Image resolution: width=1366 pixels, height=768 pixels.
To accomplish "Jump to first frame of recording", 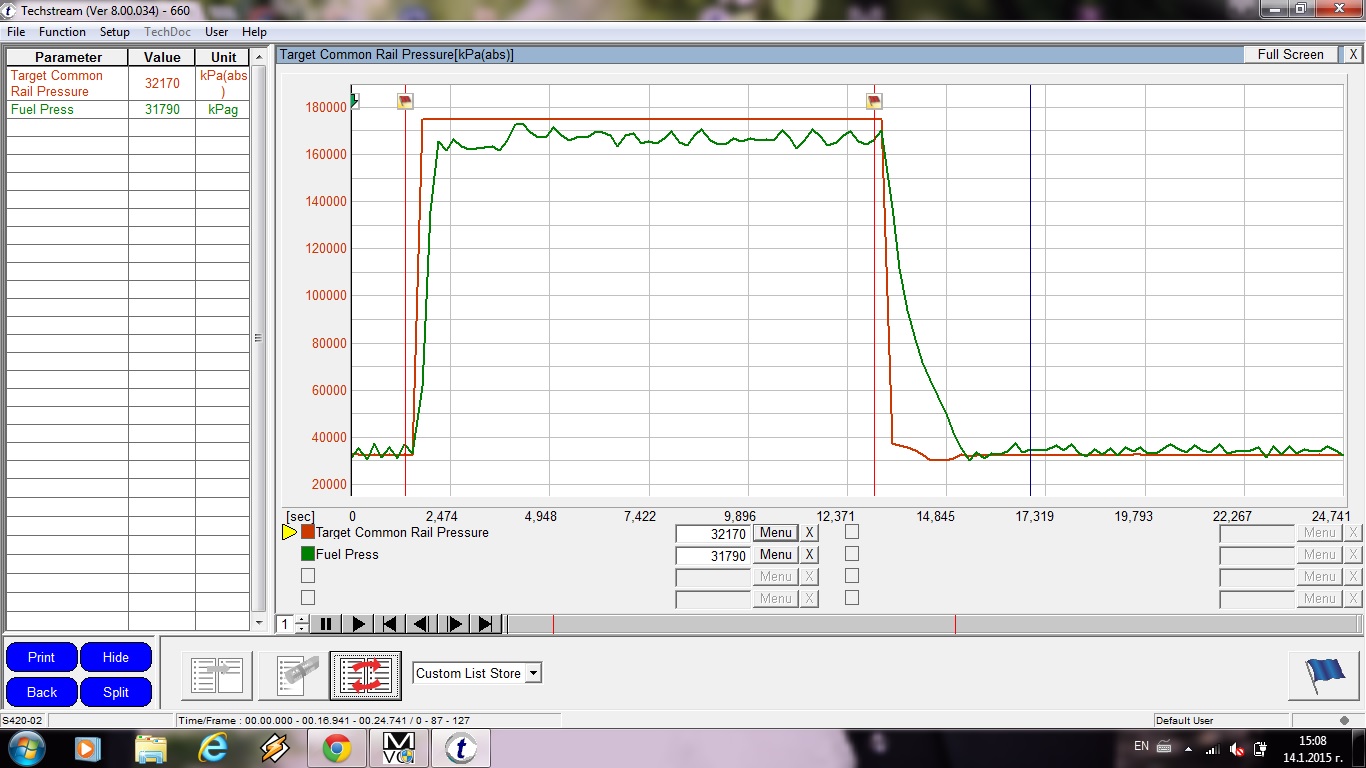I will point(390,624).
